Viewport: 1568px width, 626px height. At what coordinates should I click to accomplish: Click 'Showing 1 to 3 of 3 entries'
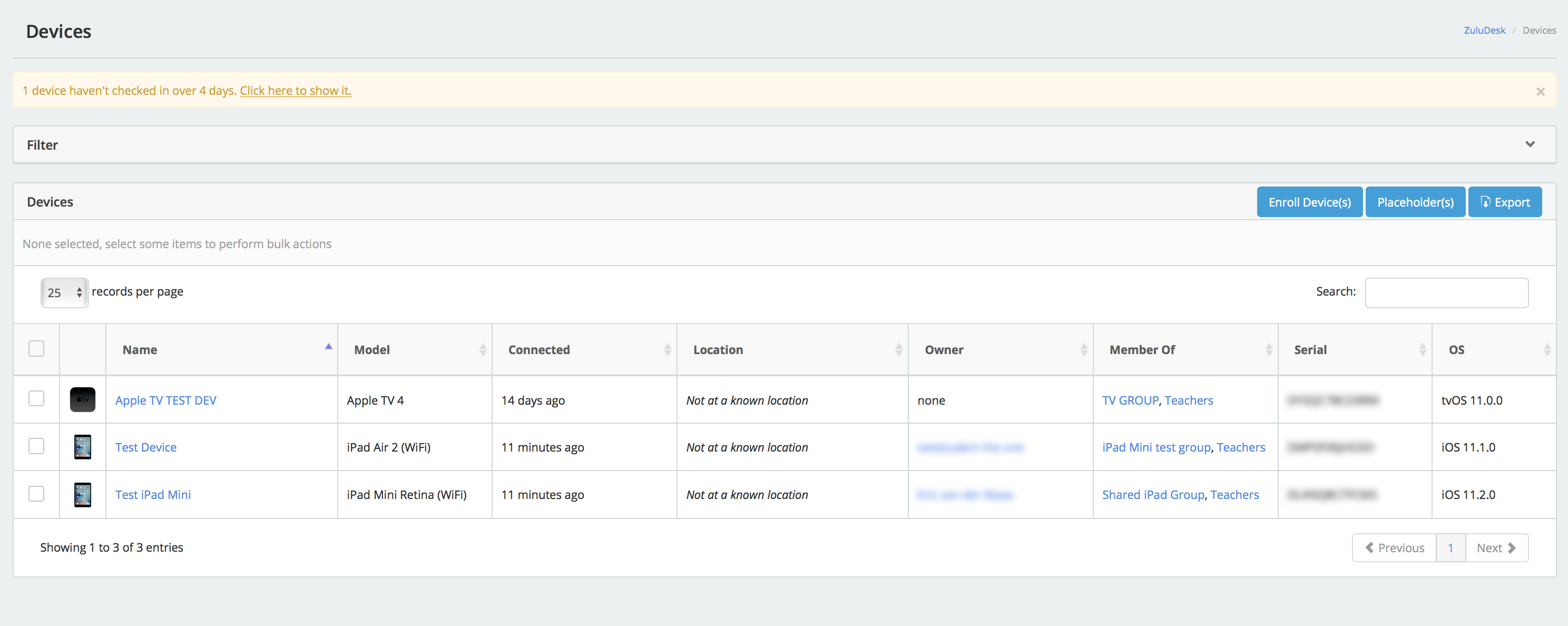pyautogui.click(x=111, y=547)
